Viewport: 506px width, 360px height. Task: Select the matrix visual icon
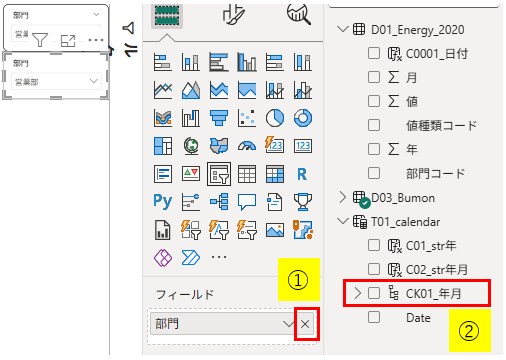[275, 174]
